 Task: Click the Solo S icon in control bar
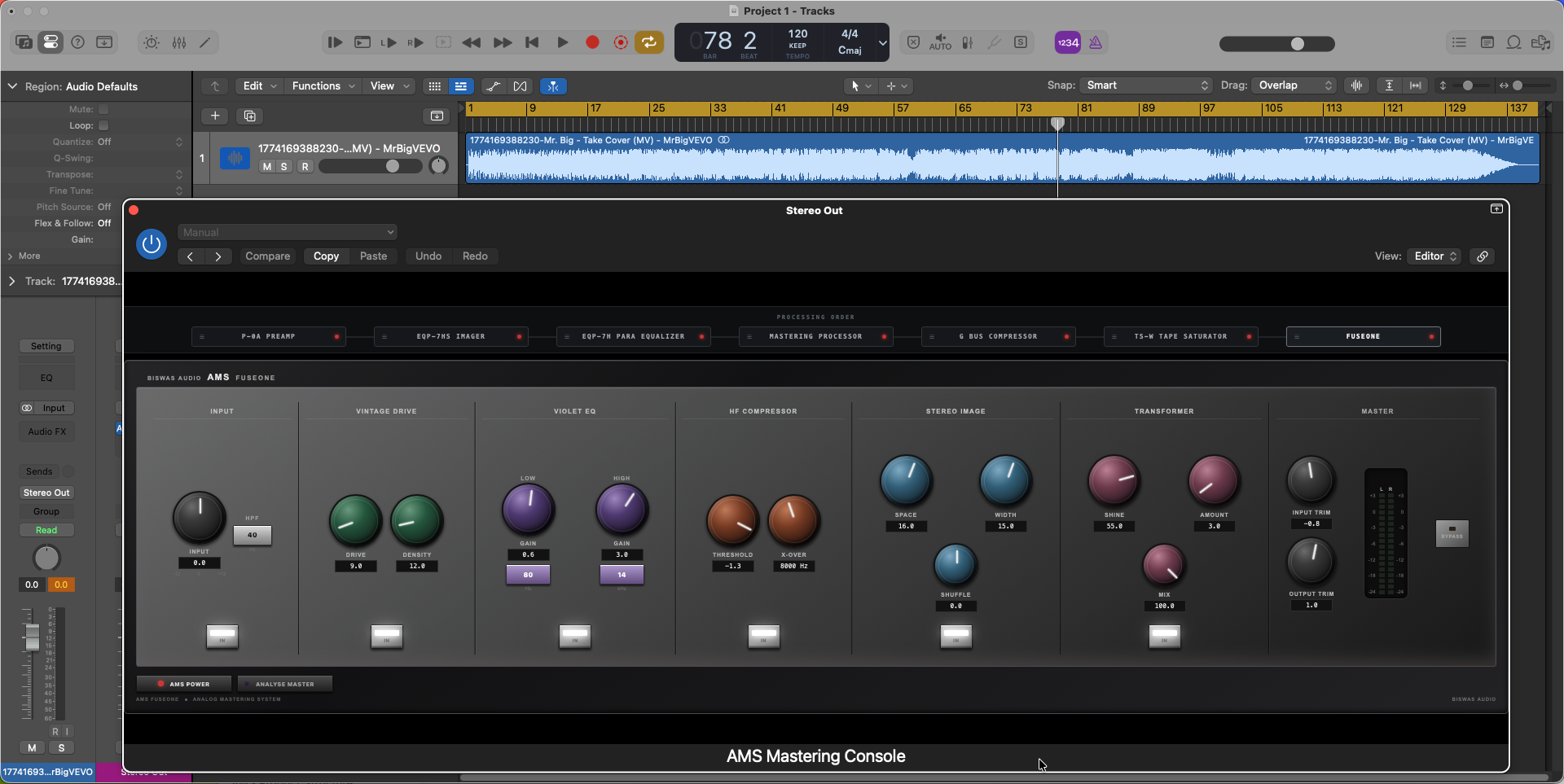[x=1021, y=42]
